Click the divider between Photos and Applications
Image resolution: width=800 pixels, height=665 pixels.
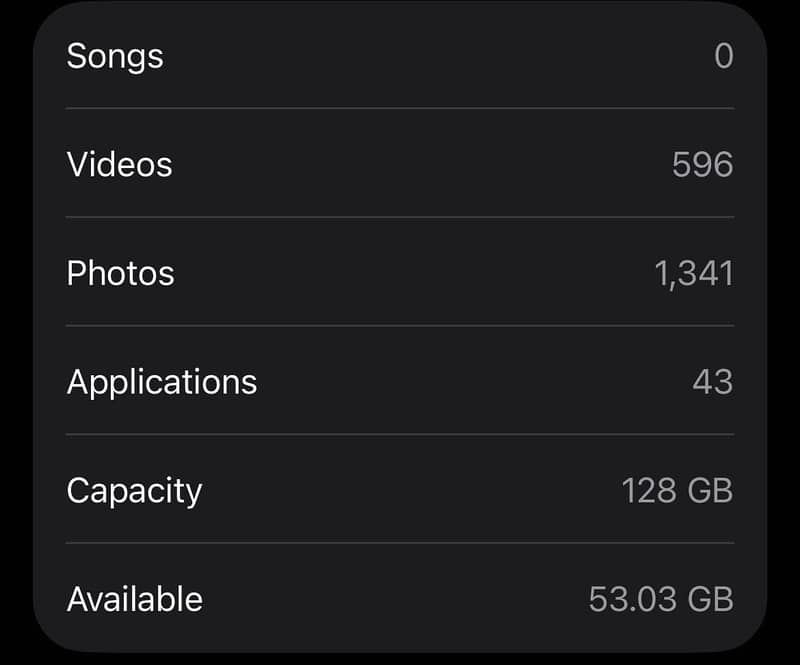(x=400, y=326)
